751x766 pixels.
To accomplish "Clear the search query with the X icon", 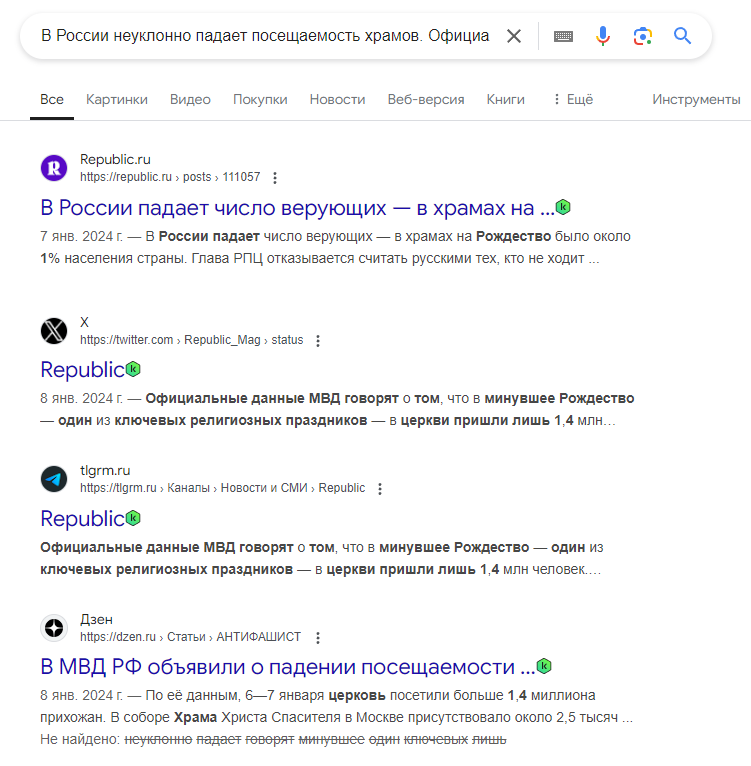I will (514, 36).
